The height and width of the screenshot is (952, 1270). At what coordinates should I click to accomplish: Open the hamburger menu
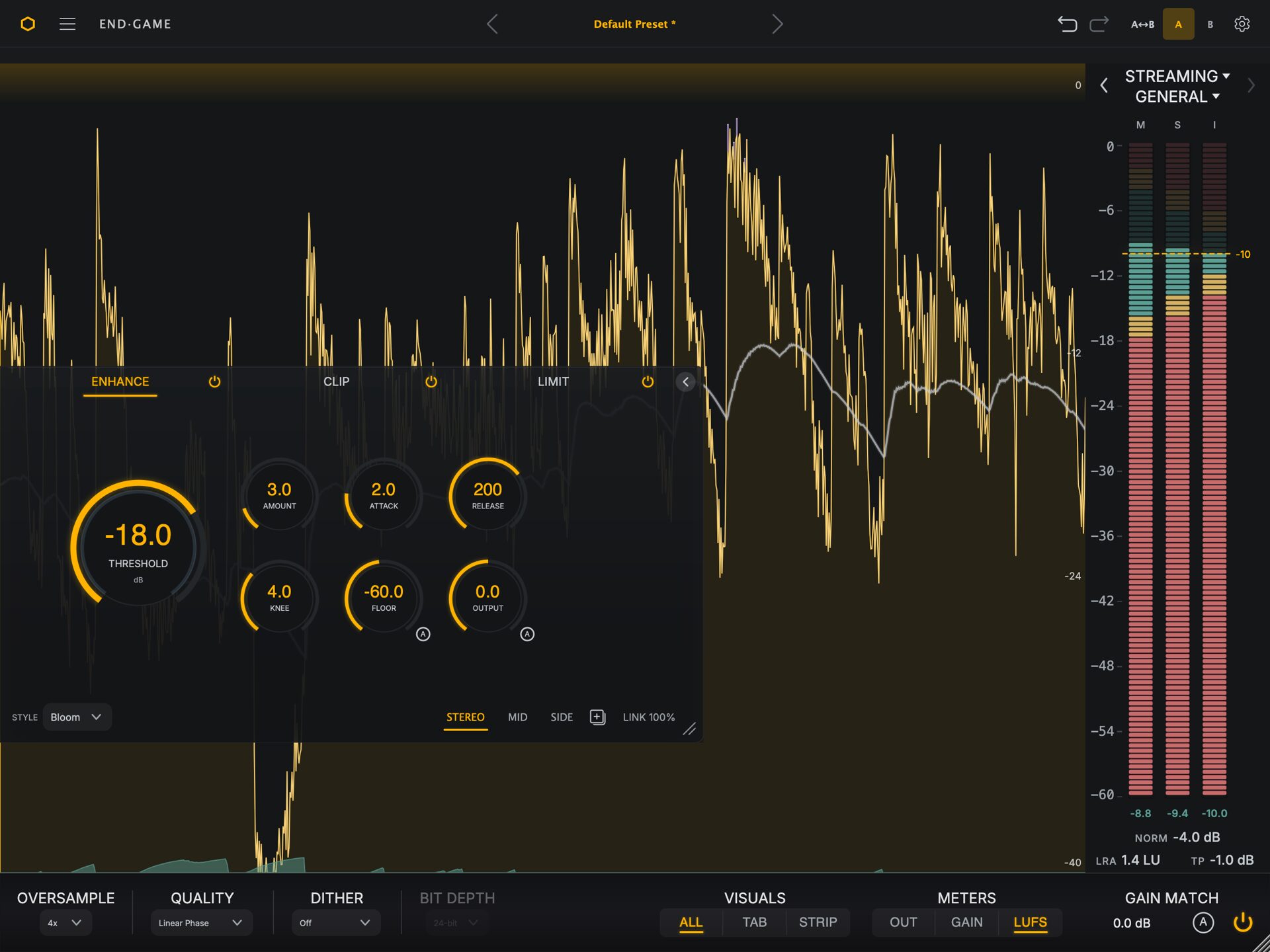67,24
